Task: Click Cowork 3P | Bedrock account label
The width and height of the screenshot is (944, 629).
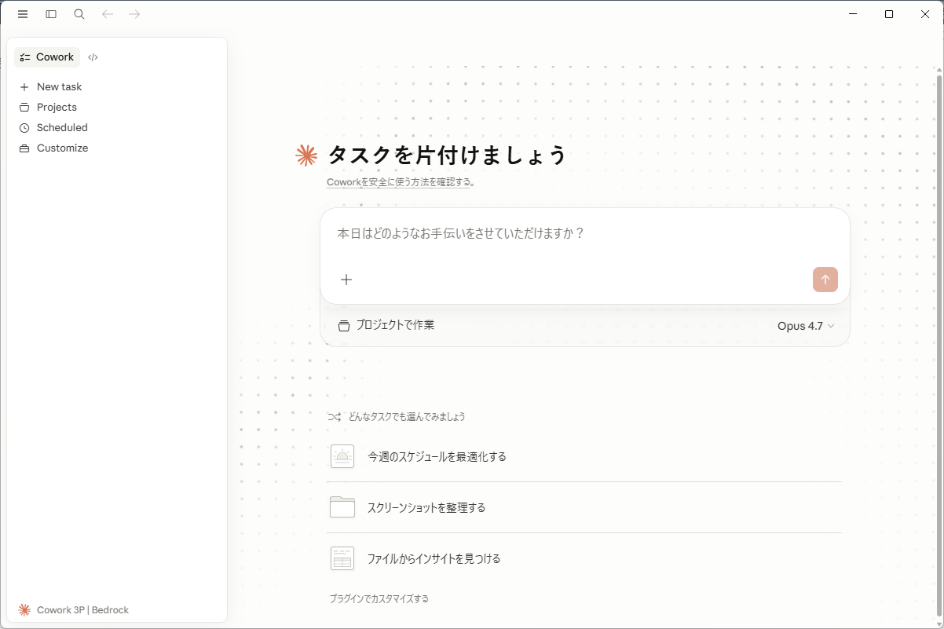Action: pyautogui.click(x=82, y=610)
